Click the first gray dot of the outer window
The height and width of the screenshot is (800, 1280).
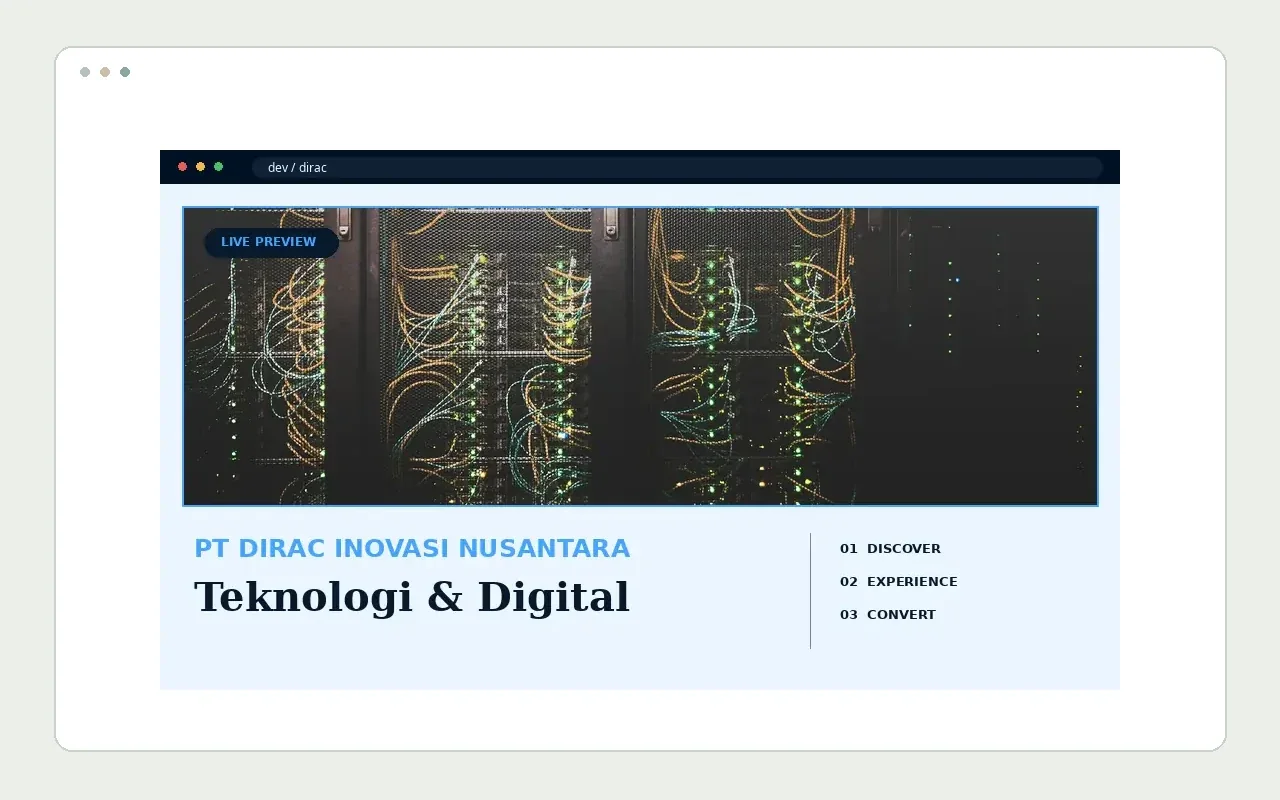click(85, 72)
